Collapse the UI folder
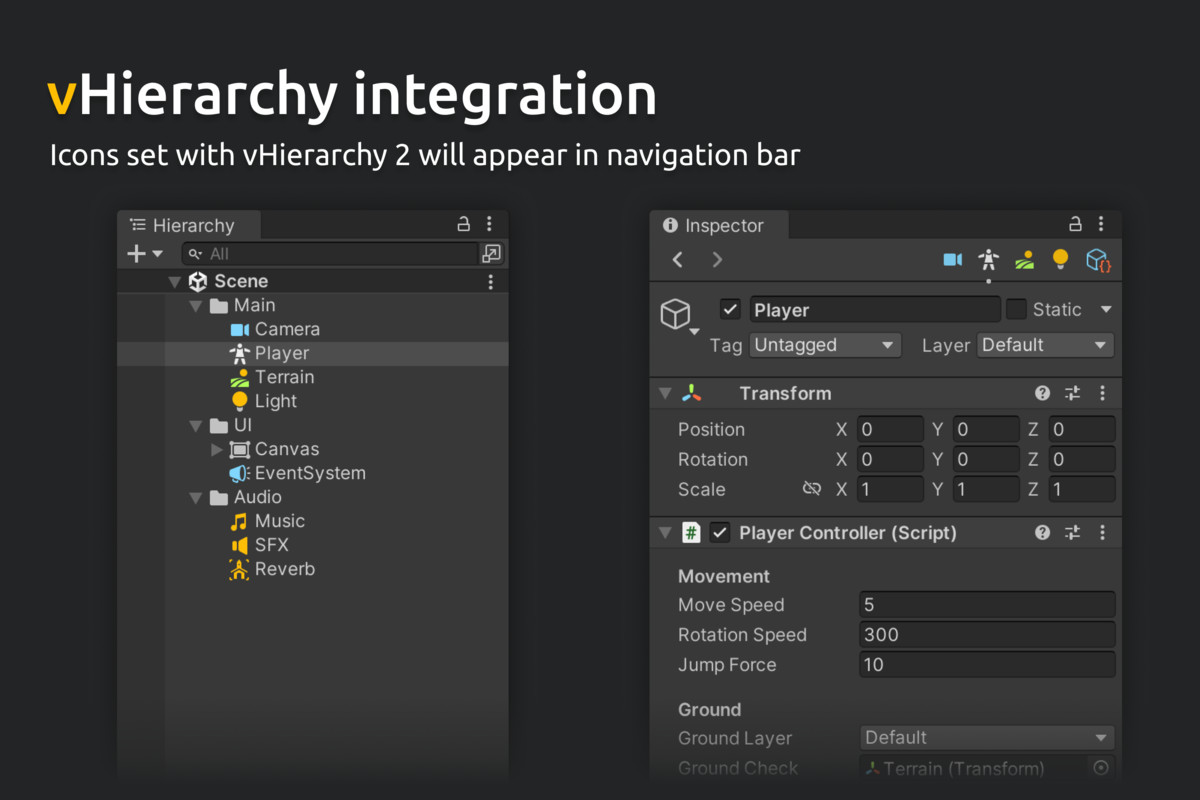Viewport: 1200px width, 800px height. coord(196,426)
